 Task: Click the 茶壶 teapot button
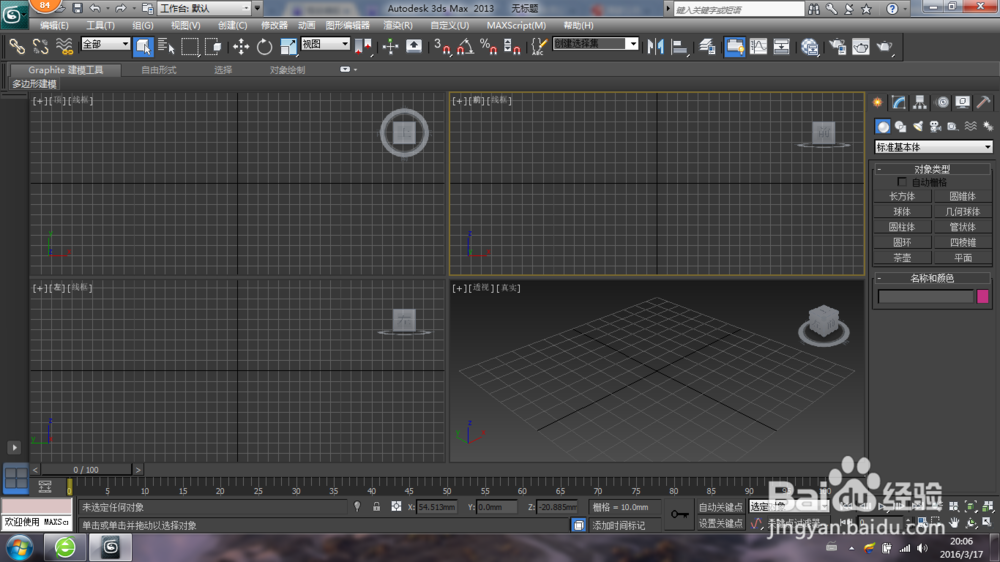click(902, 258)
